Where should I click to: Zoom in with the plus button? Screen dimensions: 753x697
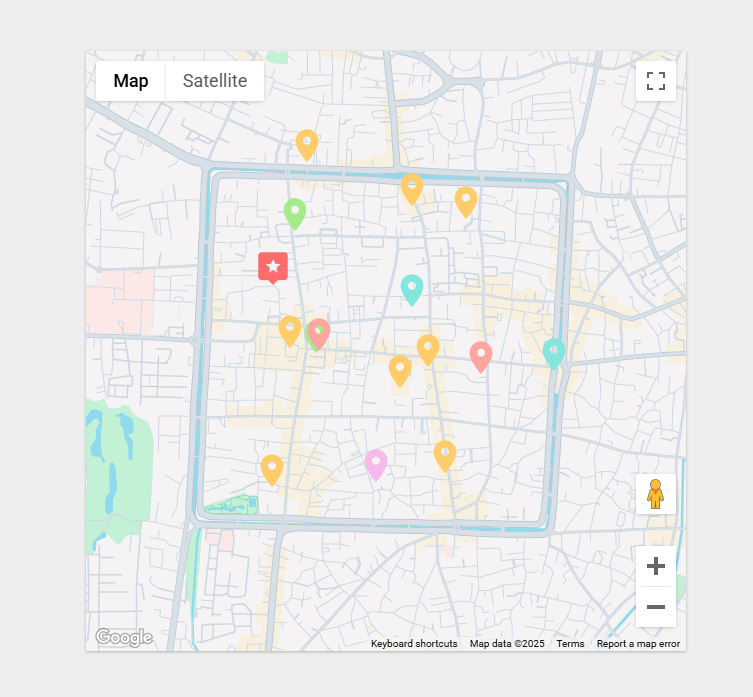656,566
